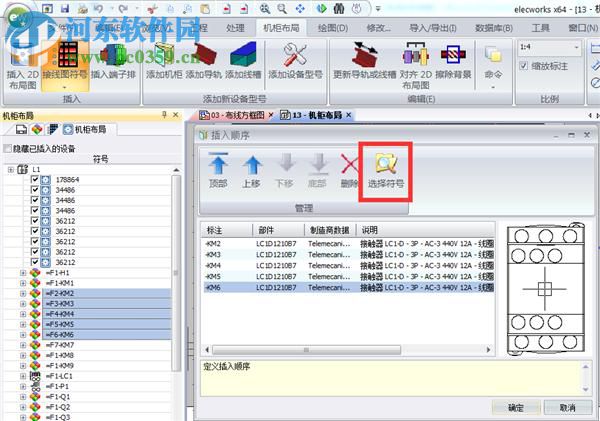Viewport: 600px width, 421px height.
Task: Select the =F5-KM5 tree item
Action: pos(106,325)
